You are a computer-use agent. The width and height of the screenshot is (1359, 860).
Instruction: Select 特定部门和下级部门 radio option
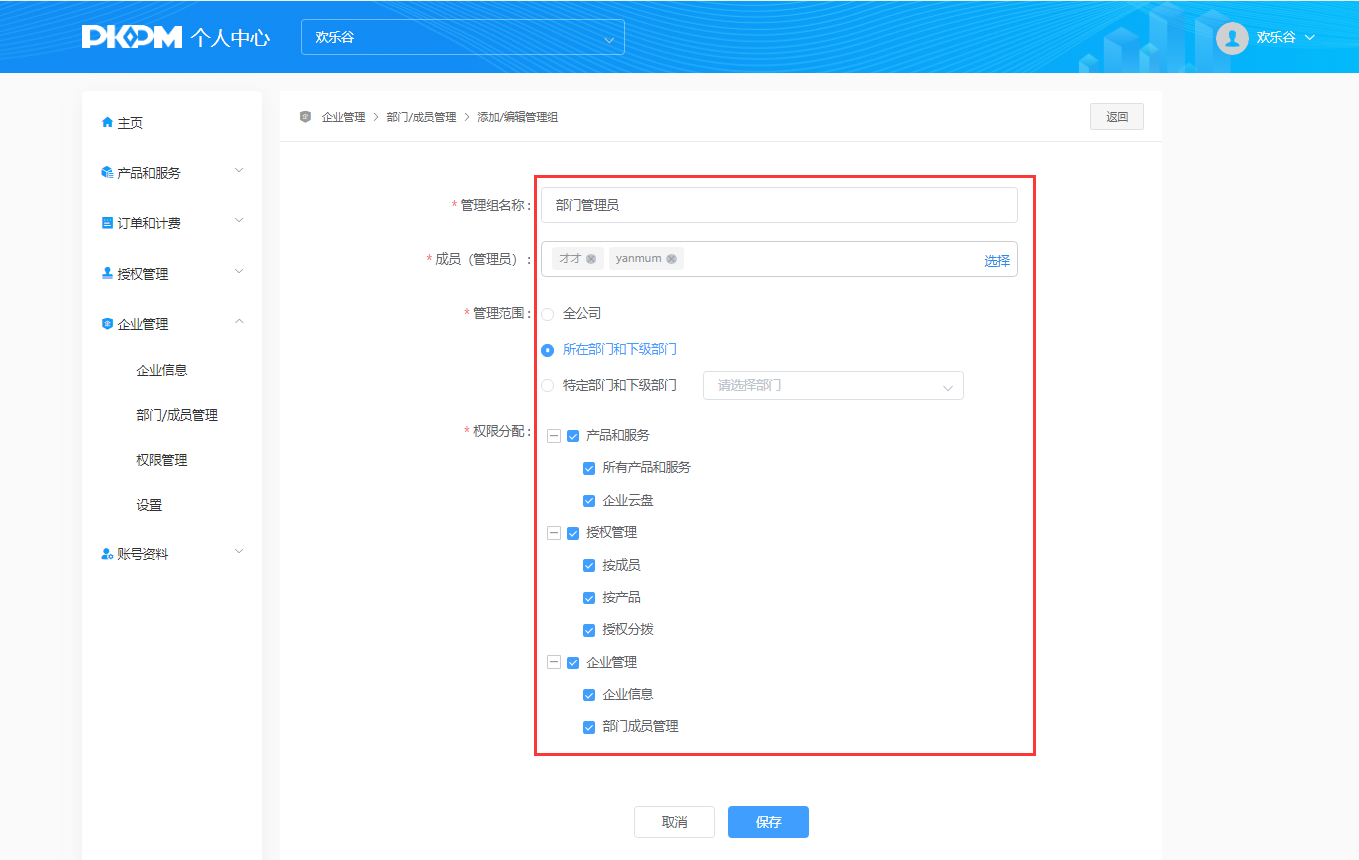pyautogui.click(x=547, y=385)
